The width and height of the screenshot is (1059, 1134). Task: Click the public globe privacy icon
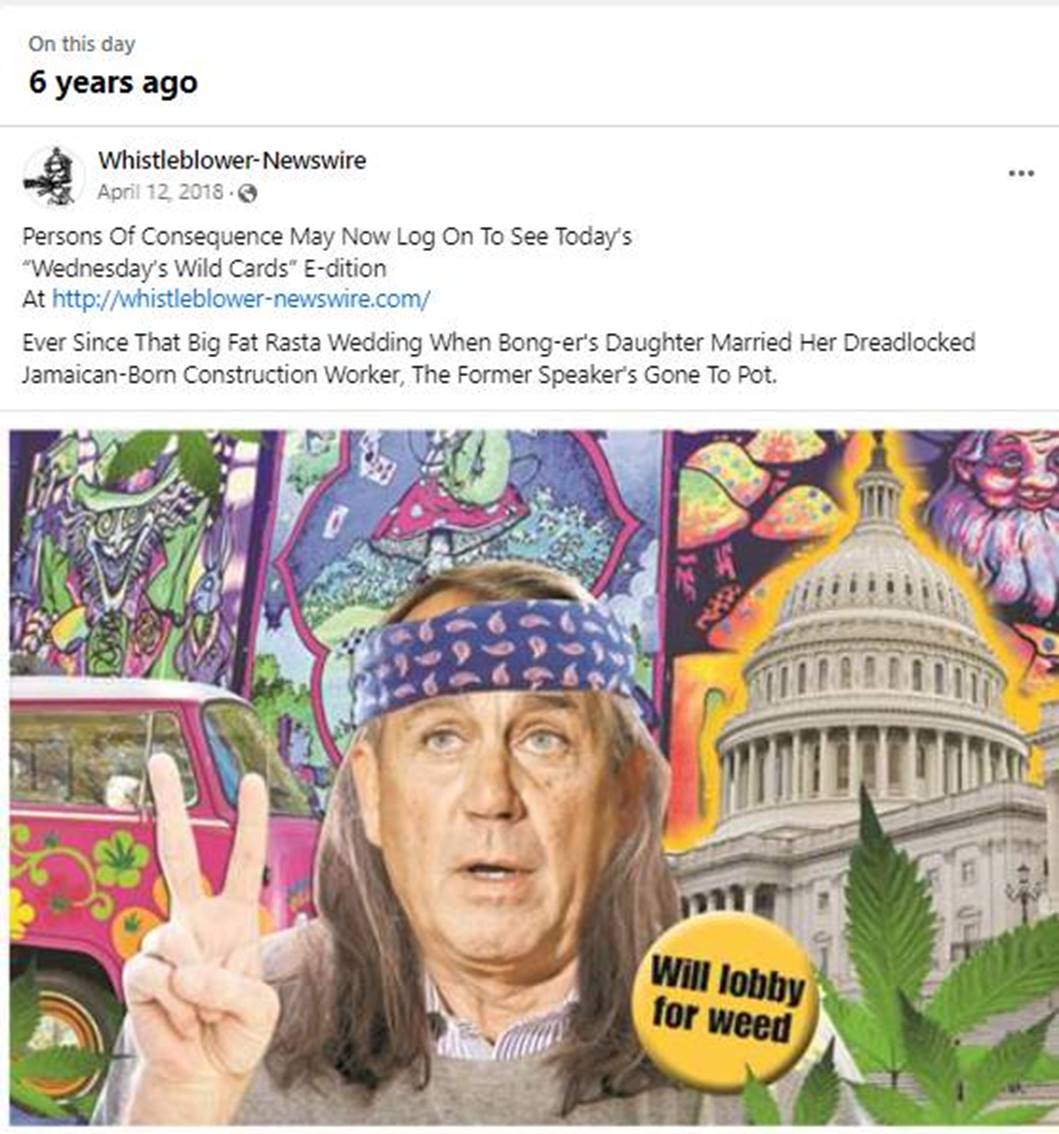(247, 193)
